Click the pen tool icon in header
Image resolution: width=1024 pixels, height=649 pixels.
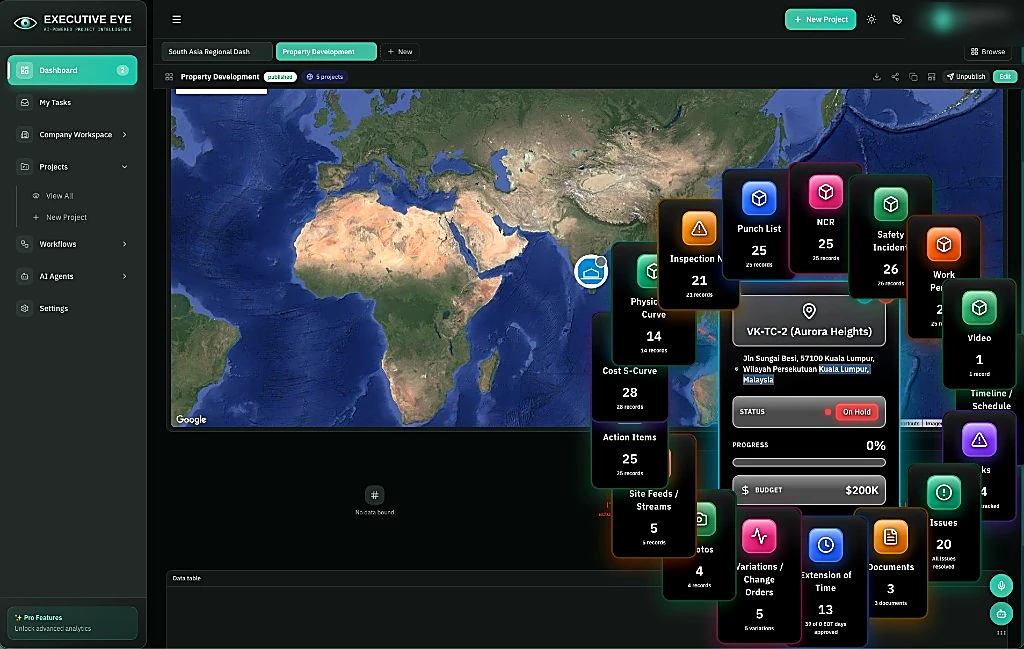pyautogui.click(x=897, y=20)
